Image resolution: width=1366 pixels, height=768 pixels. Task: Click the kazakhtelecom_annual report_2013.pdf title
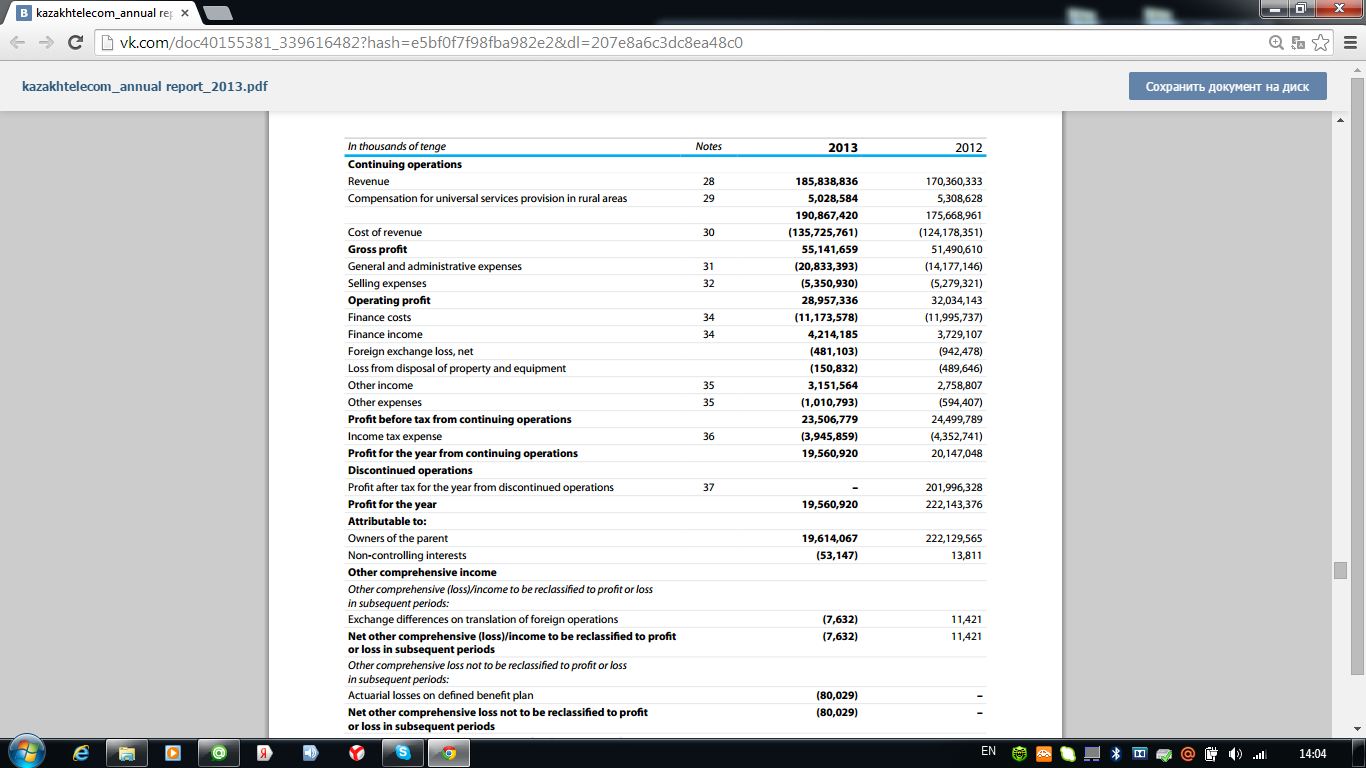point(145,86)
